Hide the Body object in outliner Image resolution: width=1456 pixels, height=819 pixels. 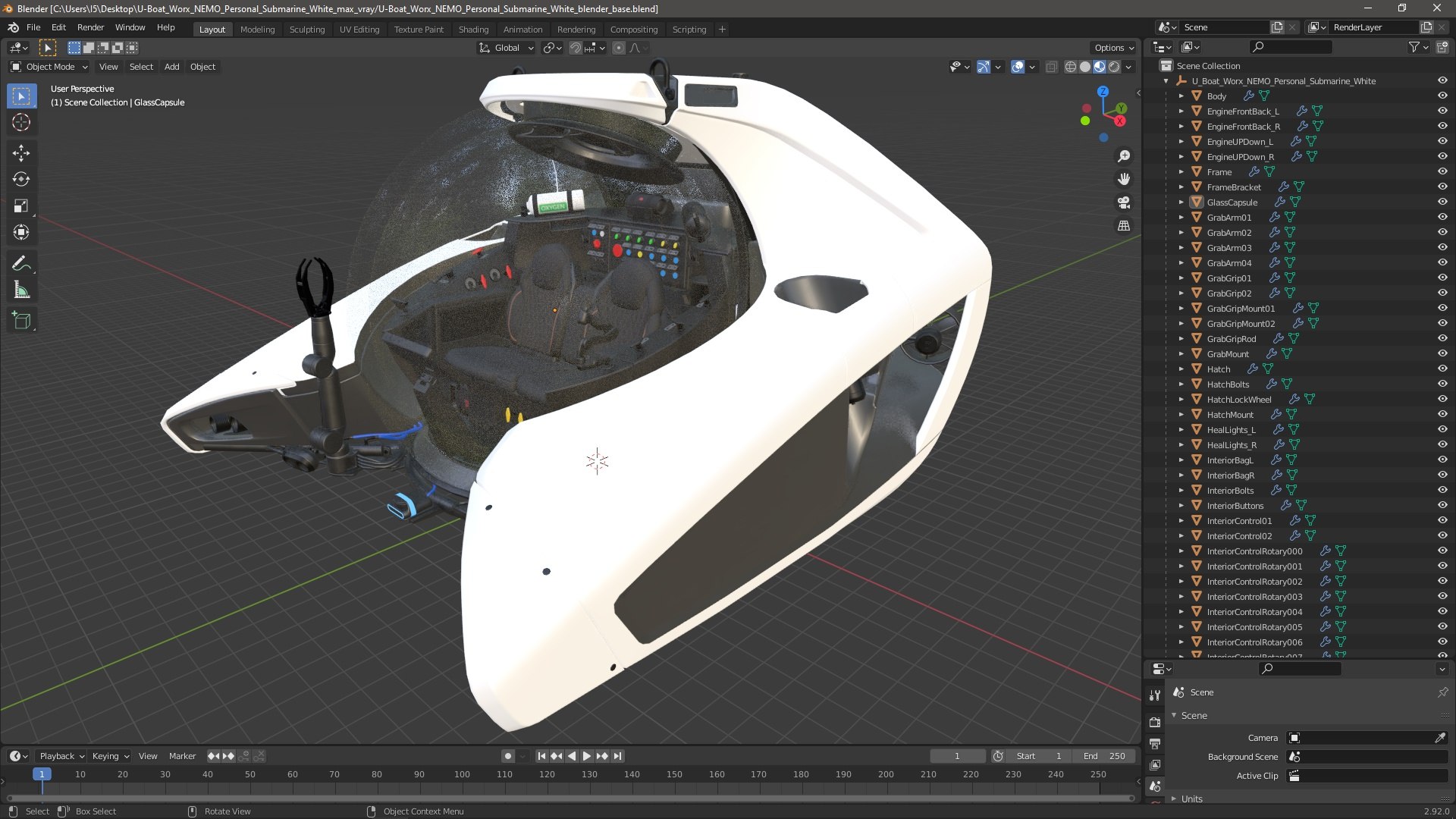[x=1442, y=96]
